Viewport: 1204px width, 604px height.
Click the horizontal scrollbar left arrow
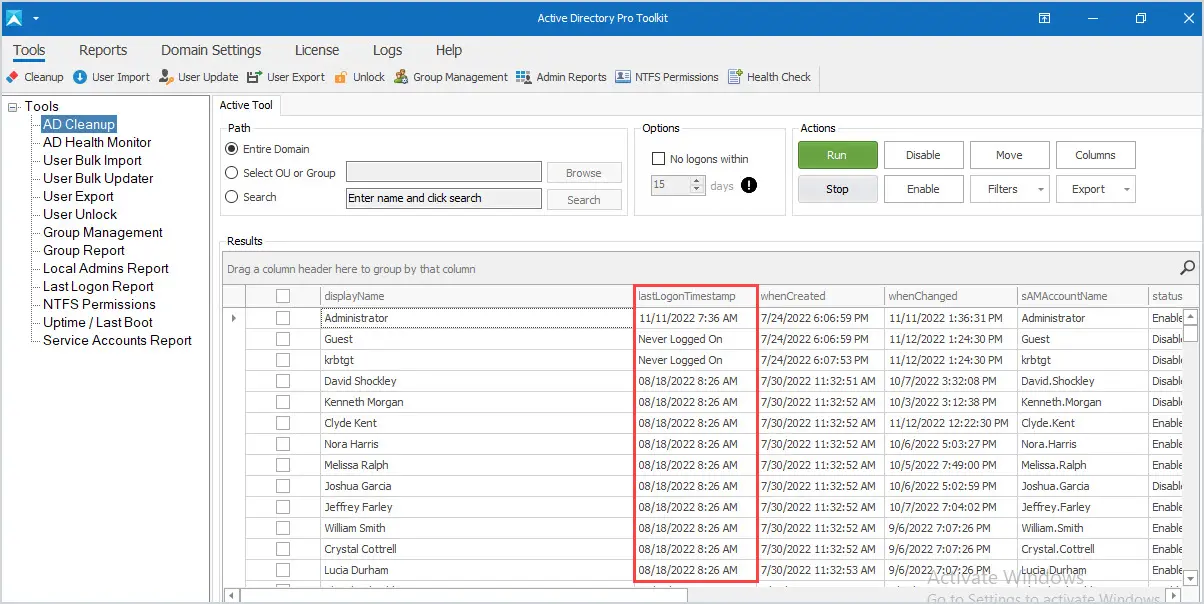tap(232, 595)
